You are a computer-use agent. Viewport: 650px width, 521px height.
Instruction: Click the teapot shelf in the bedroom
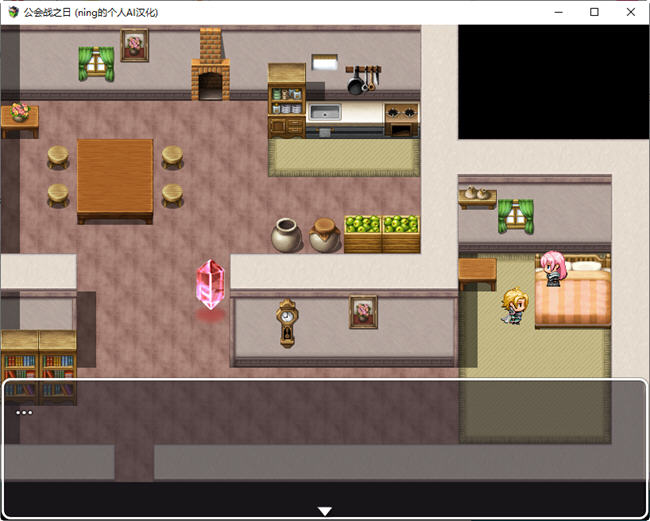[x=477, y=196]
